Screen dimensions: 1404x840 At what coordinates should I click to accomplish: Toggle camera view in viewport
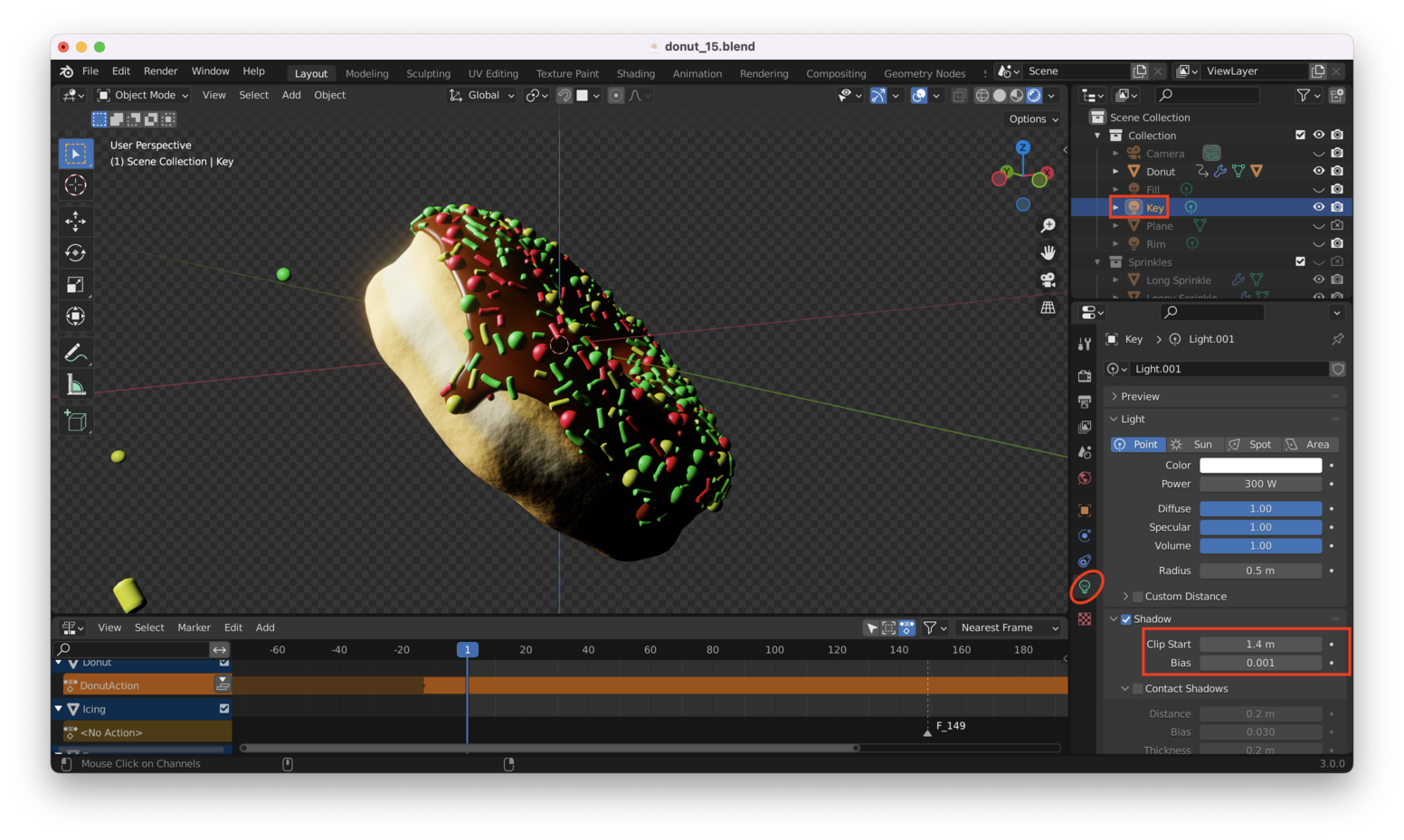1048,280
